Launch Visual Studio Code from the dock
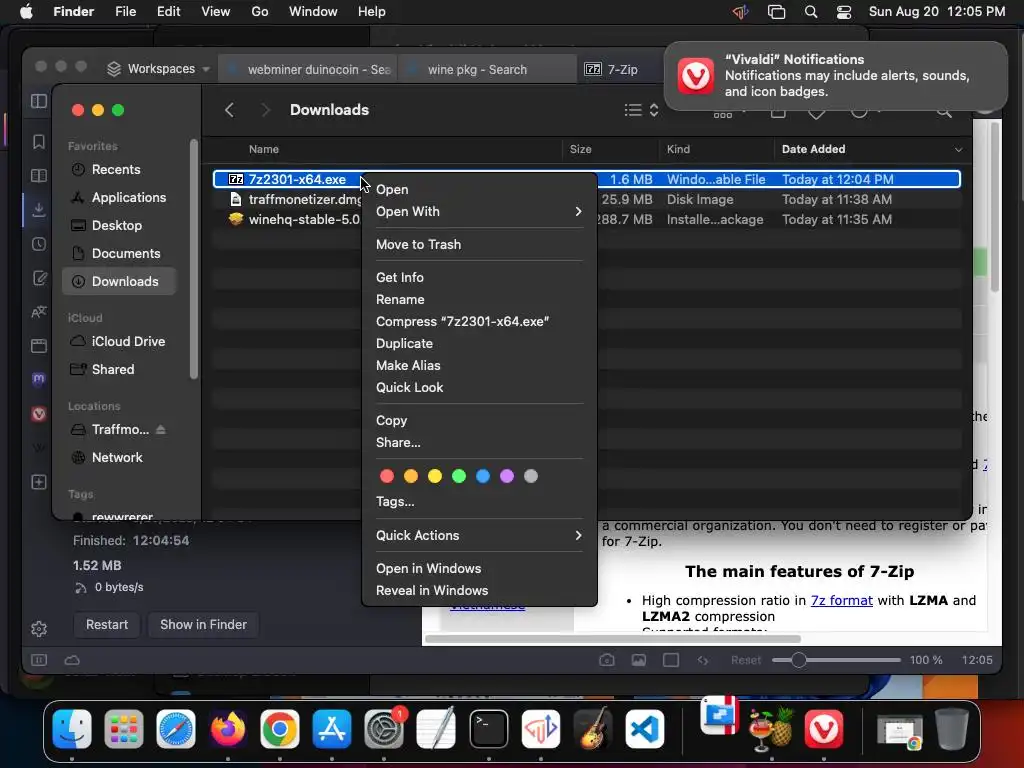 click(x=645, y=729)
